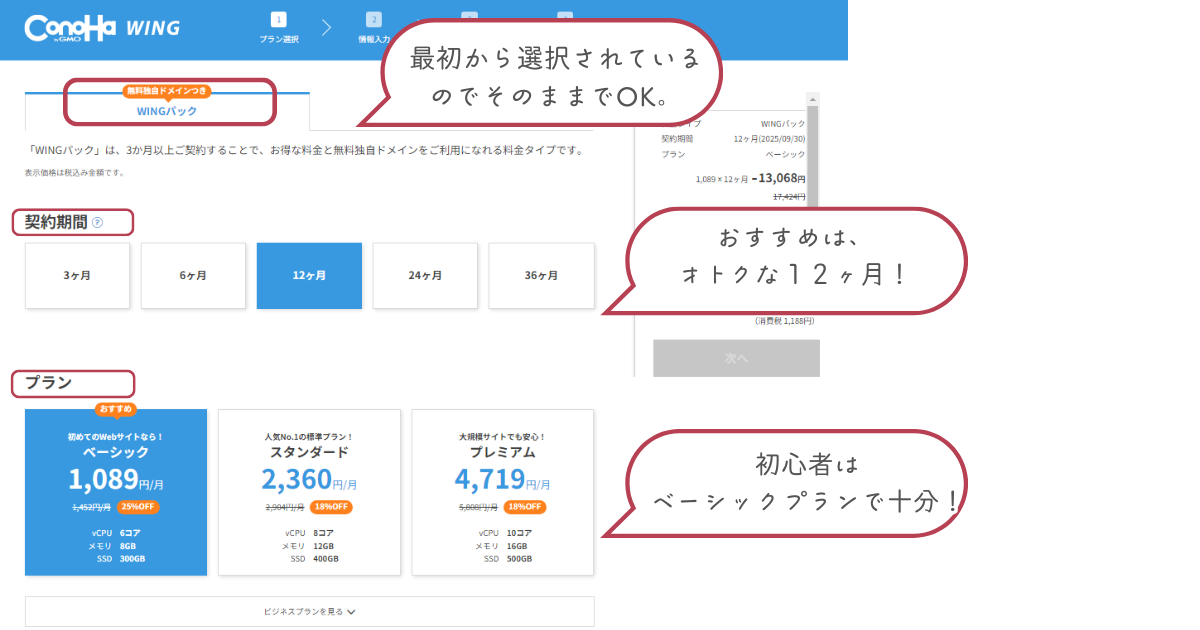Click 12ヶ月(2025/09/30) in summary
The width and height of the screenshot is (1200, 630).
pos(769,139)
